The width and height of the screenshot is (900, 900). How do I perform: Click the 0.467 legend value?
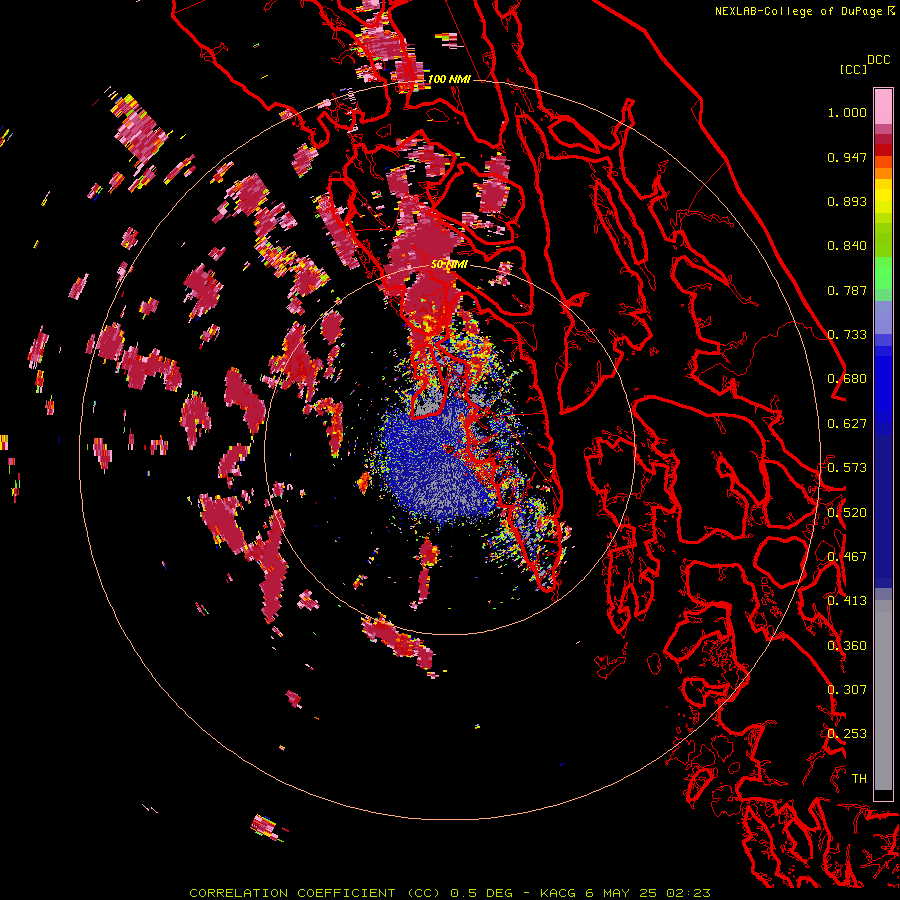coord(847,557)
